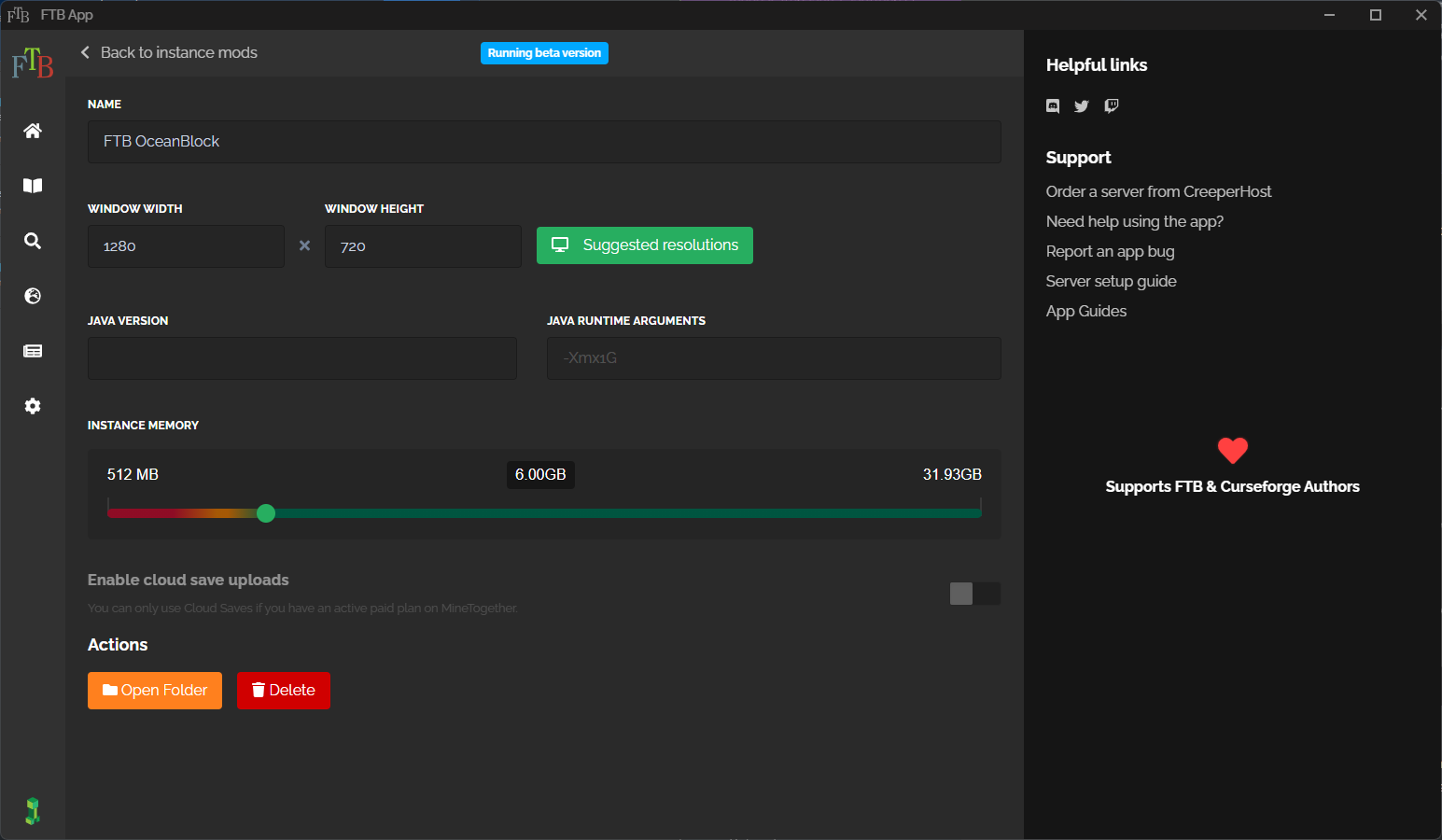This screenshot has height=840, width=1442.
Task: Click the FTB logo in sidebar
Action: [x=33, y=63]
